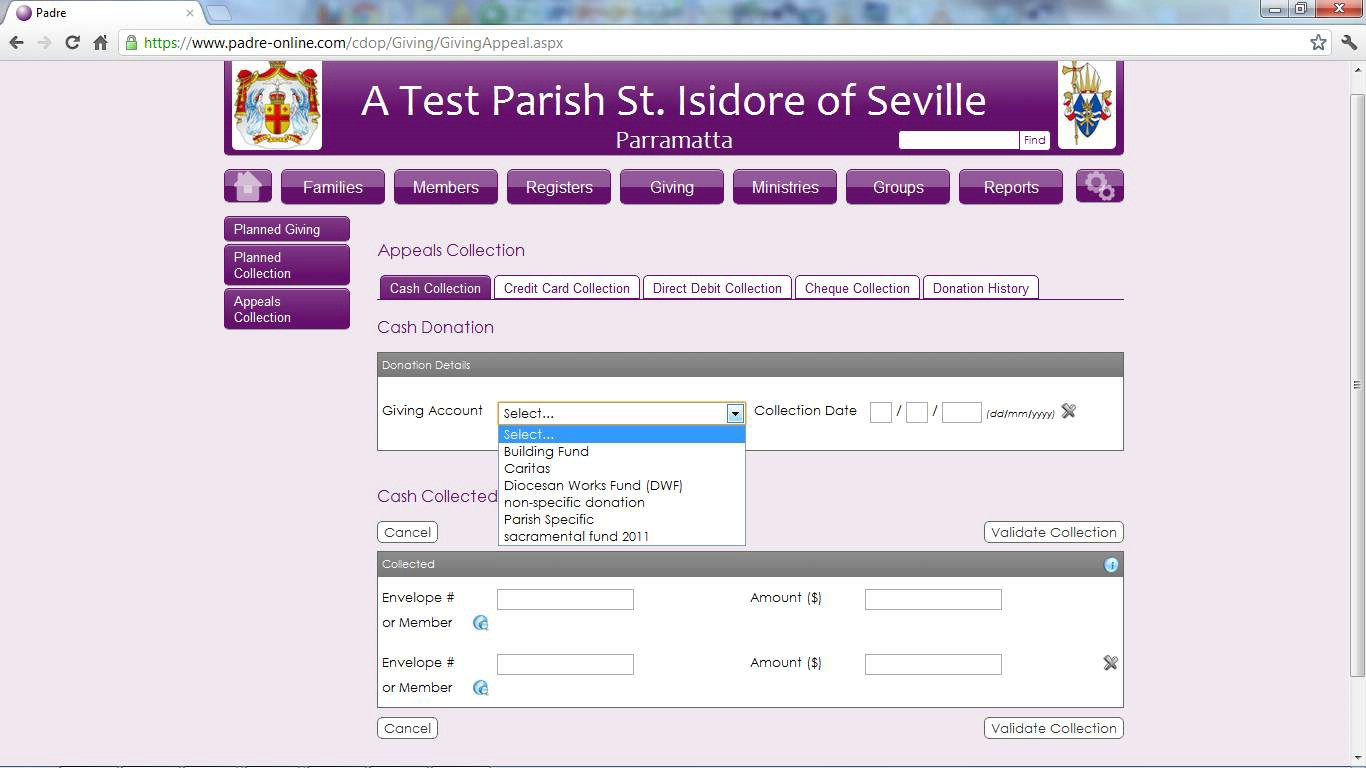Open the Ministries menu

pos(785,187)
